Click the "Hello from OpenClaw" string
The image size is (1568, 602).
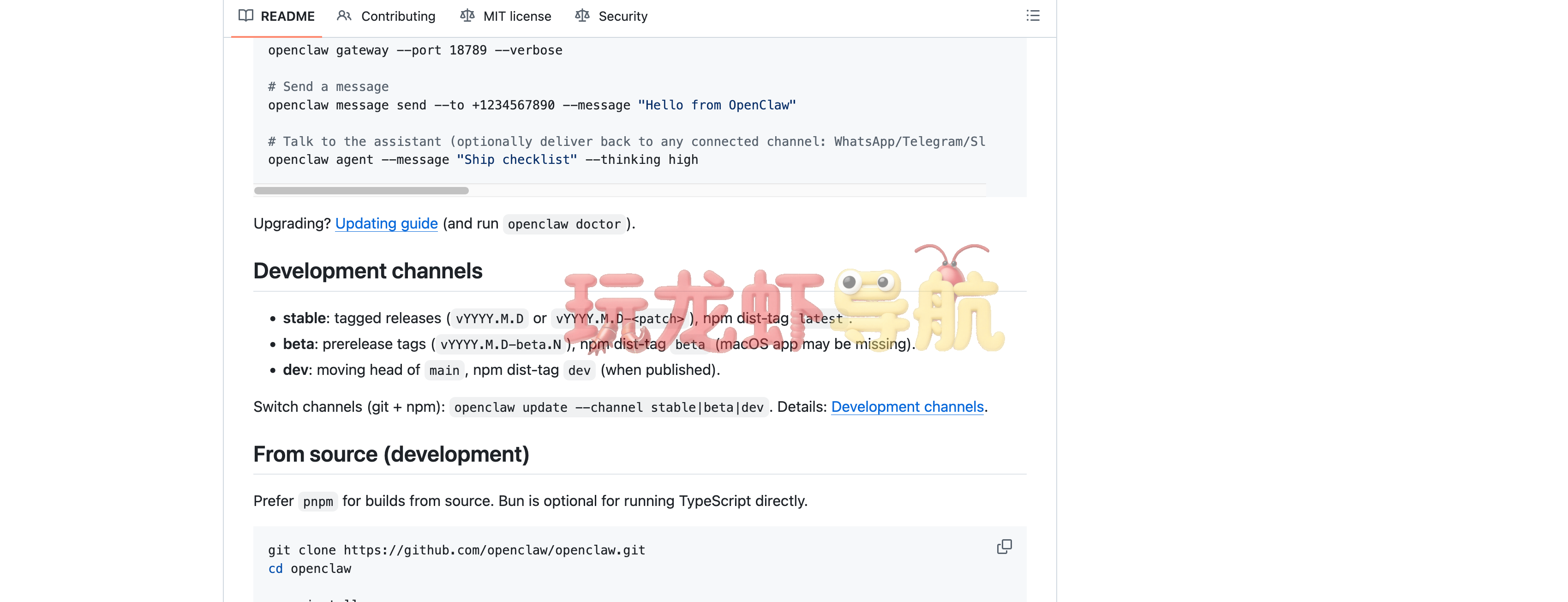717,105
